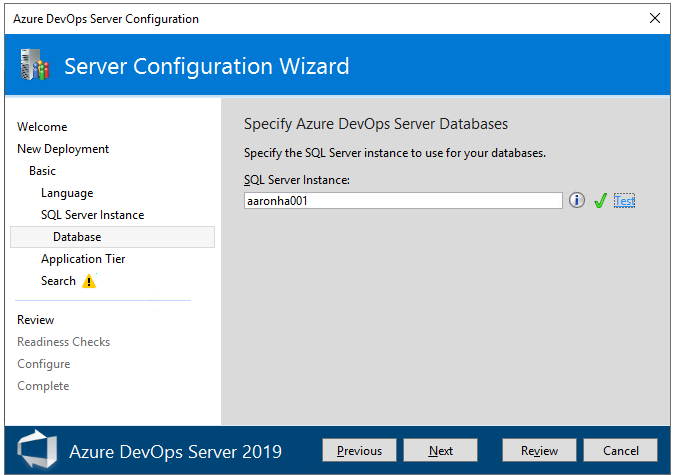
Task: Select the Database step in sidebar
Action: pos(77,237)
